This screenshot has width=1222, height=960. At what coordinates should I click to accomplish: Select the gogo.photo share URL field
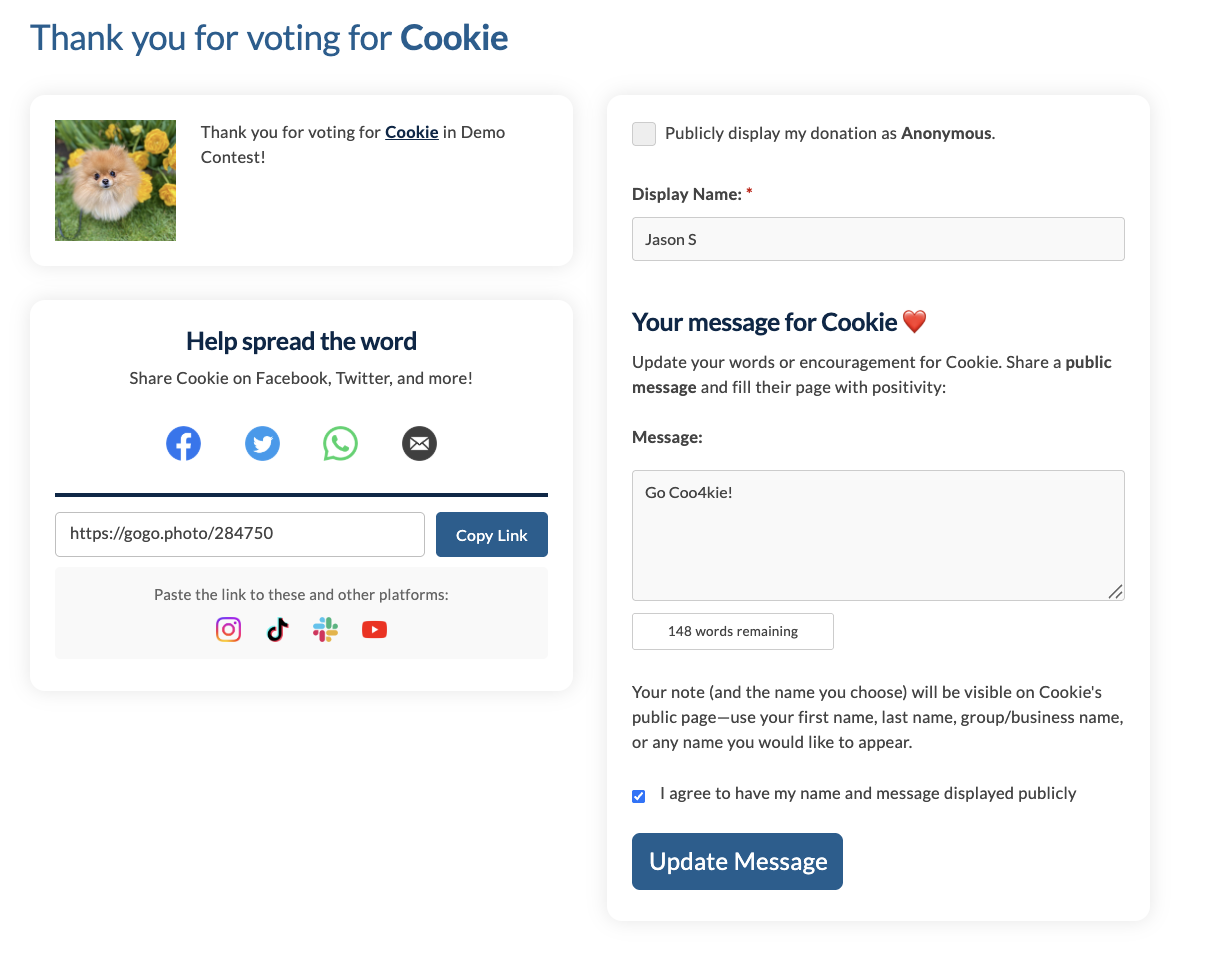point(240,534)
